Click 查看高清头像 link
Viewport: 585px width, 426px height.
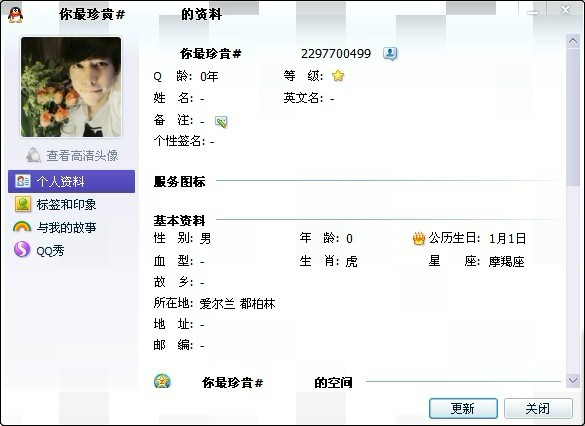82,156
